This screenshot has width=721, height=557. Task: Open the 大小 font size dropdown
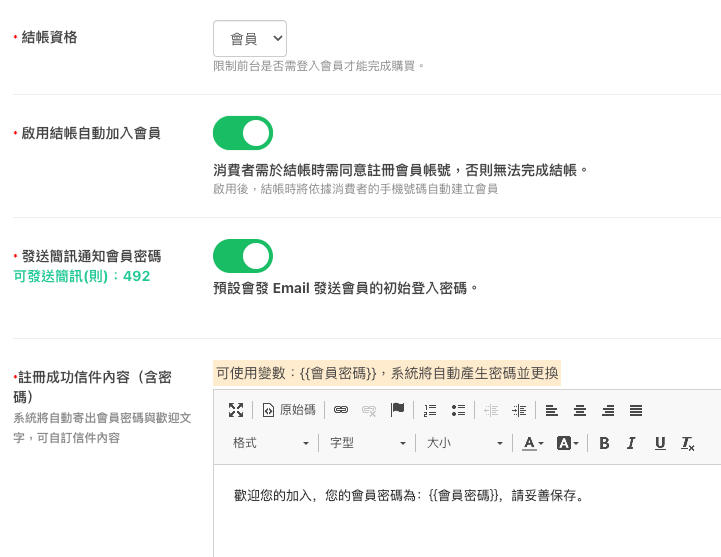464,443
